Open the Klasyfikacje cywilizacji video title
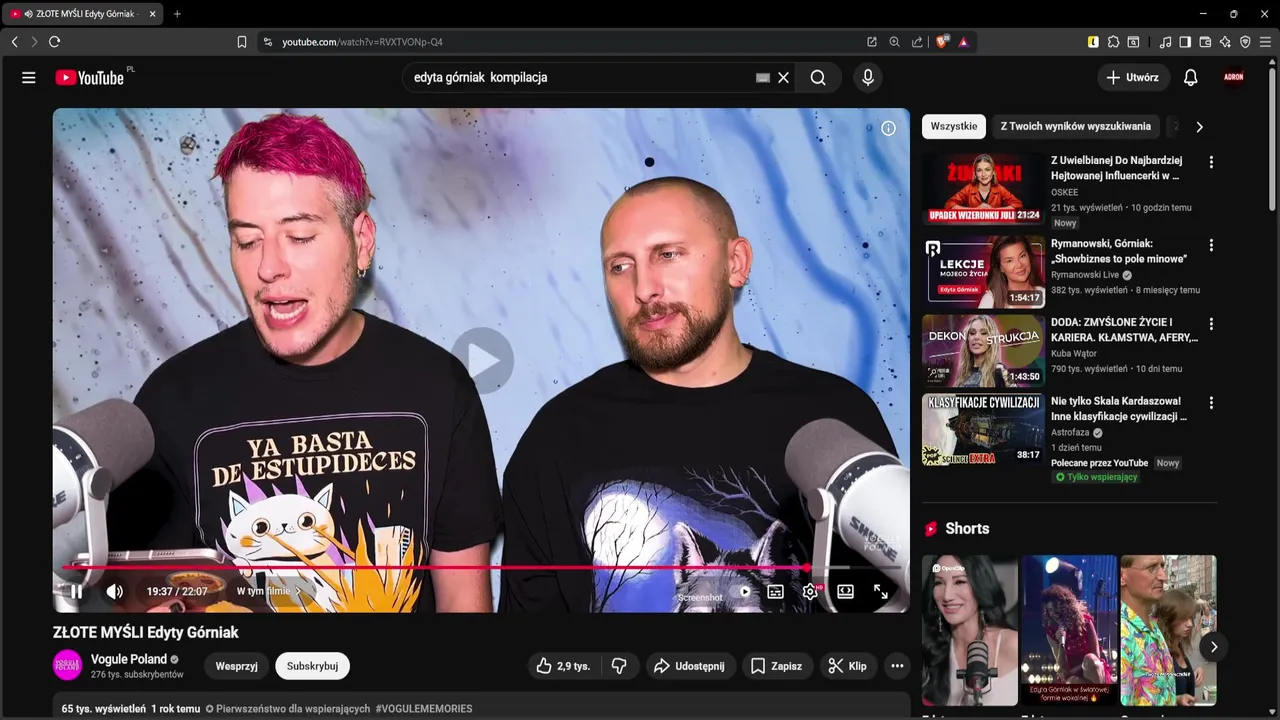Image resolution: width=1280 pixels, height=720 pixels. pyautogui.click(x=1119, y=408)
